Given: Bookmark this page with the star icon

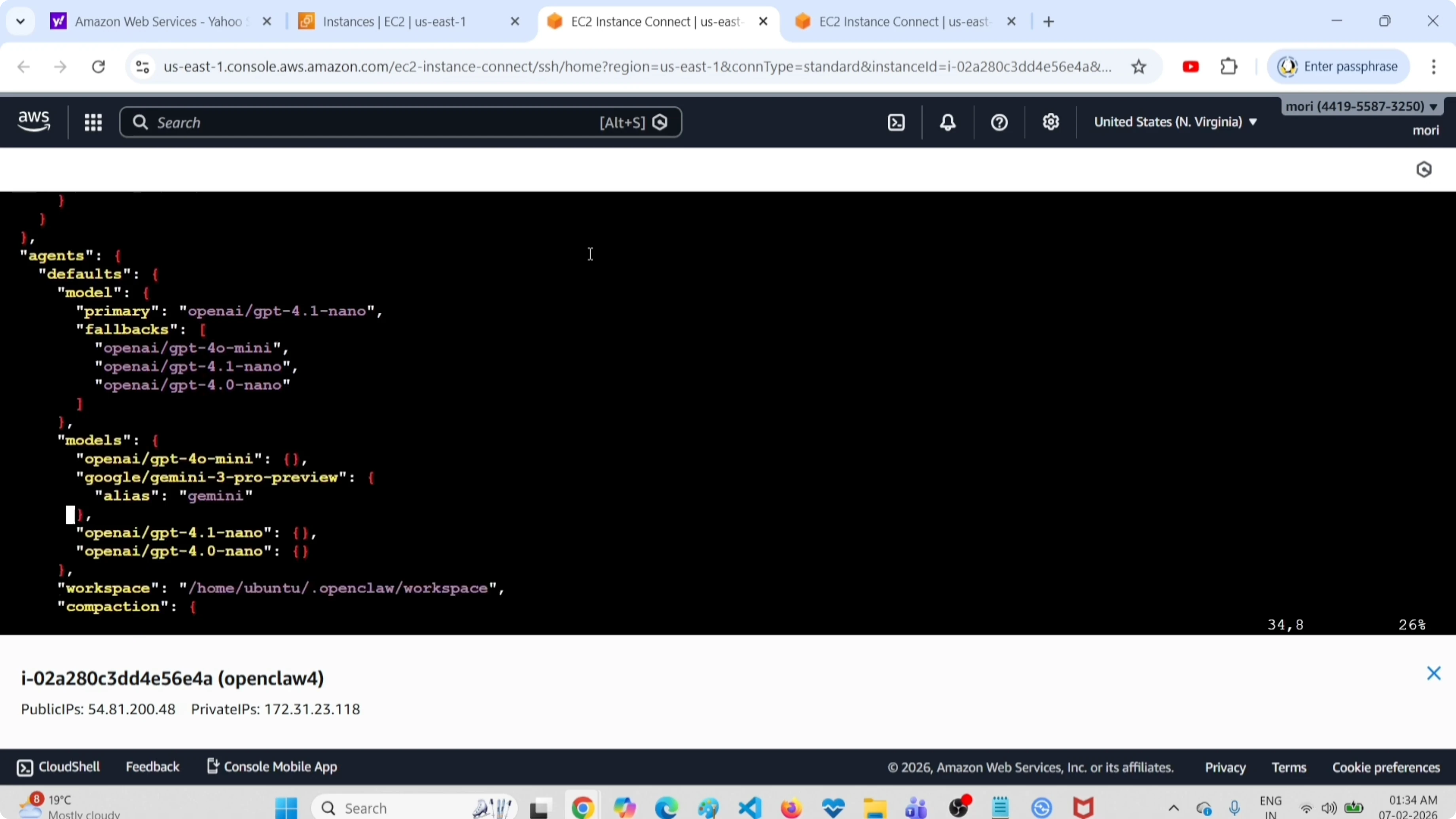Looking at the screenshot, I should [x=1138, y=67].
